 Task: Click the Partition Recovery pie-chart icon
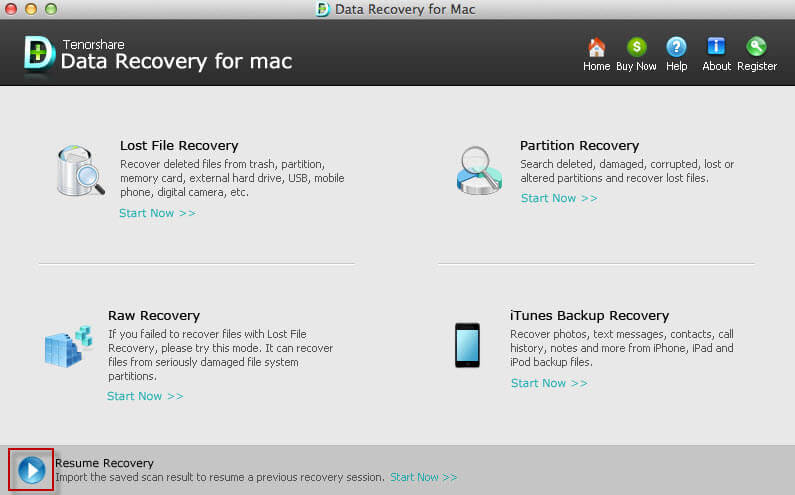click(x=479, y=171)
